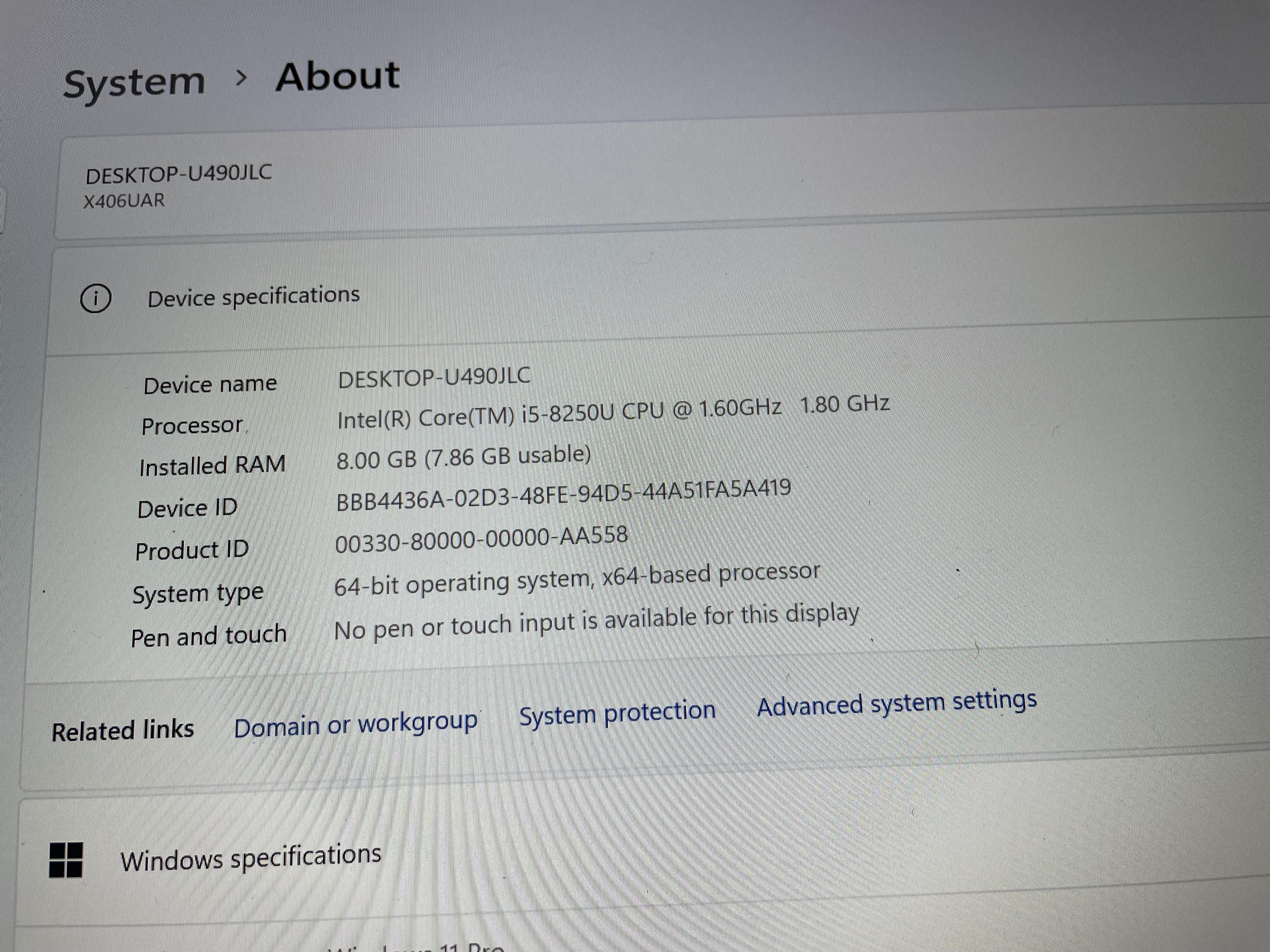The width and height of the screenshot is (1270, 952).
Task: Click the Installed RAM value
Action: click(x=463, y=457)
